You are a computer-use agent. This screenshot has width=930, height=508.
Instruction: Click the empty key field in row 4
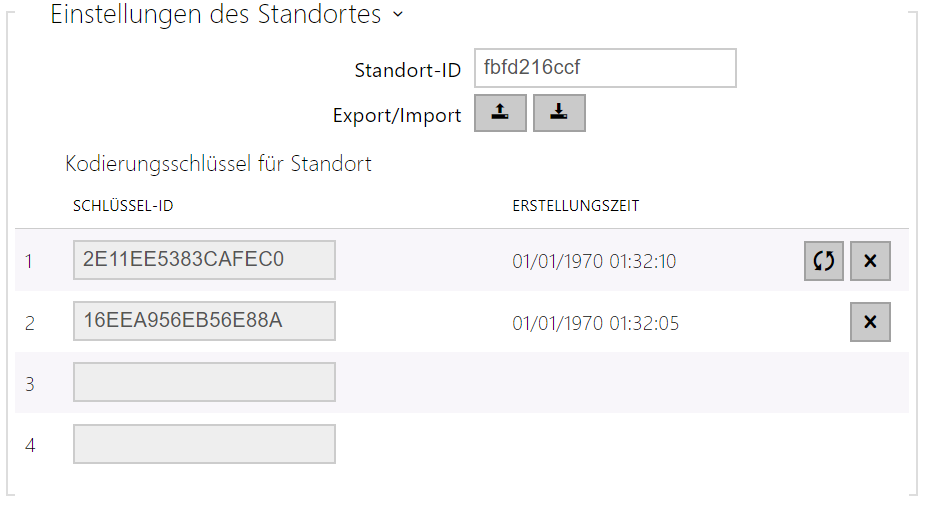coord(204,444)
